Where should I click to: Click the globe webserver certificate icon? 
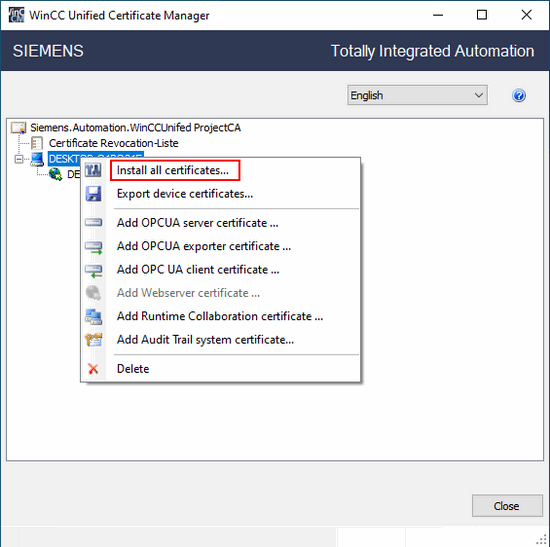tap(55, 174)
